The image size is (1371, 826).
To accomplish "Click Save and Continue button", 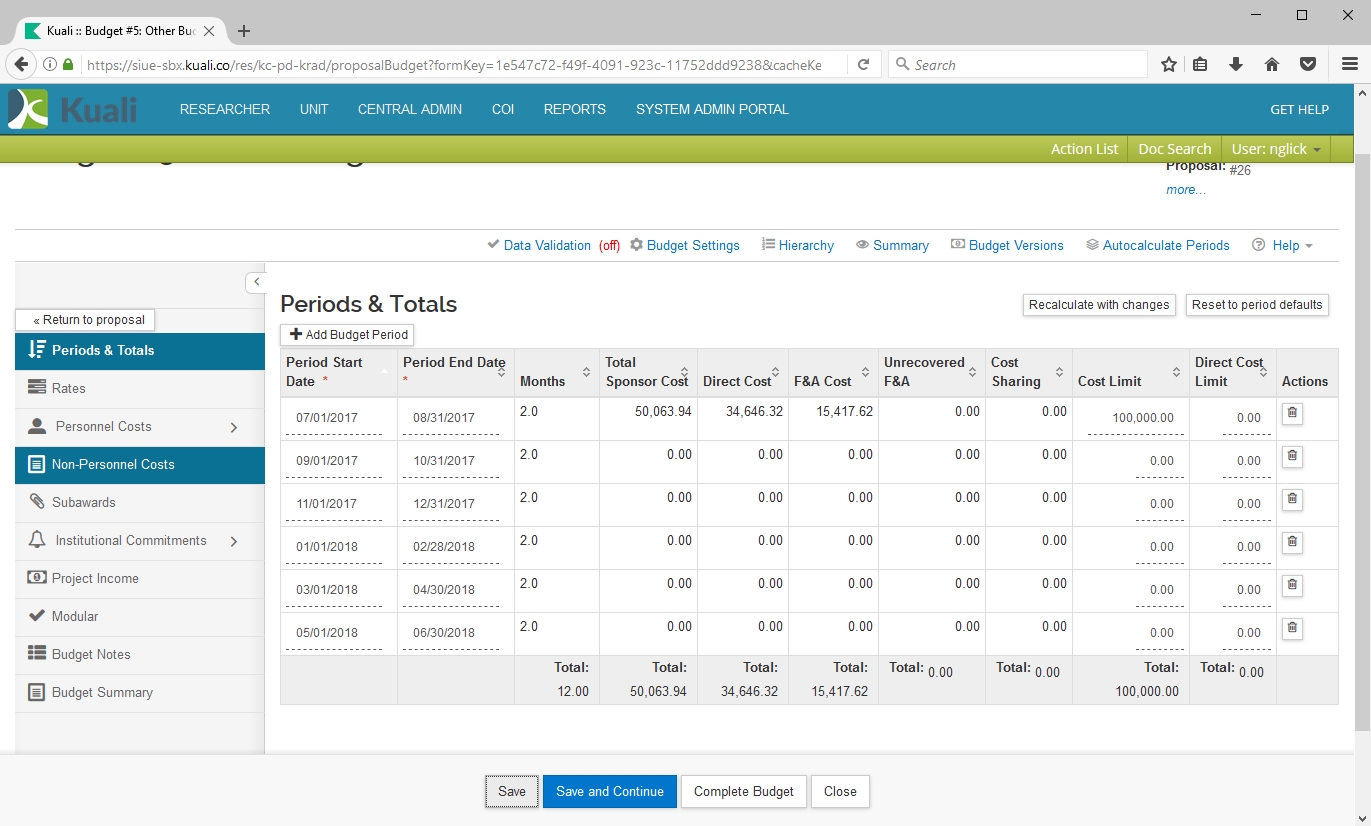I will point(609,791).
